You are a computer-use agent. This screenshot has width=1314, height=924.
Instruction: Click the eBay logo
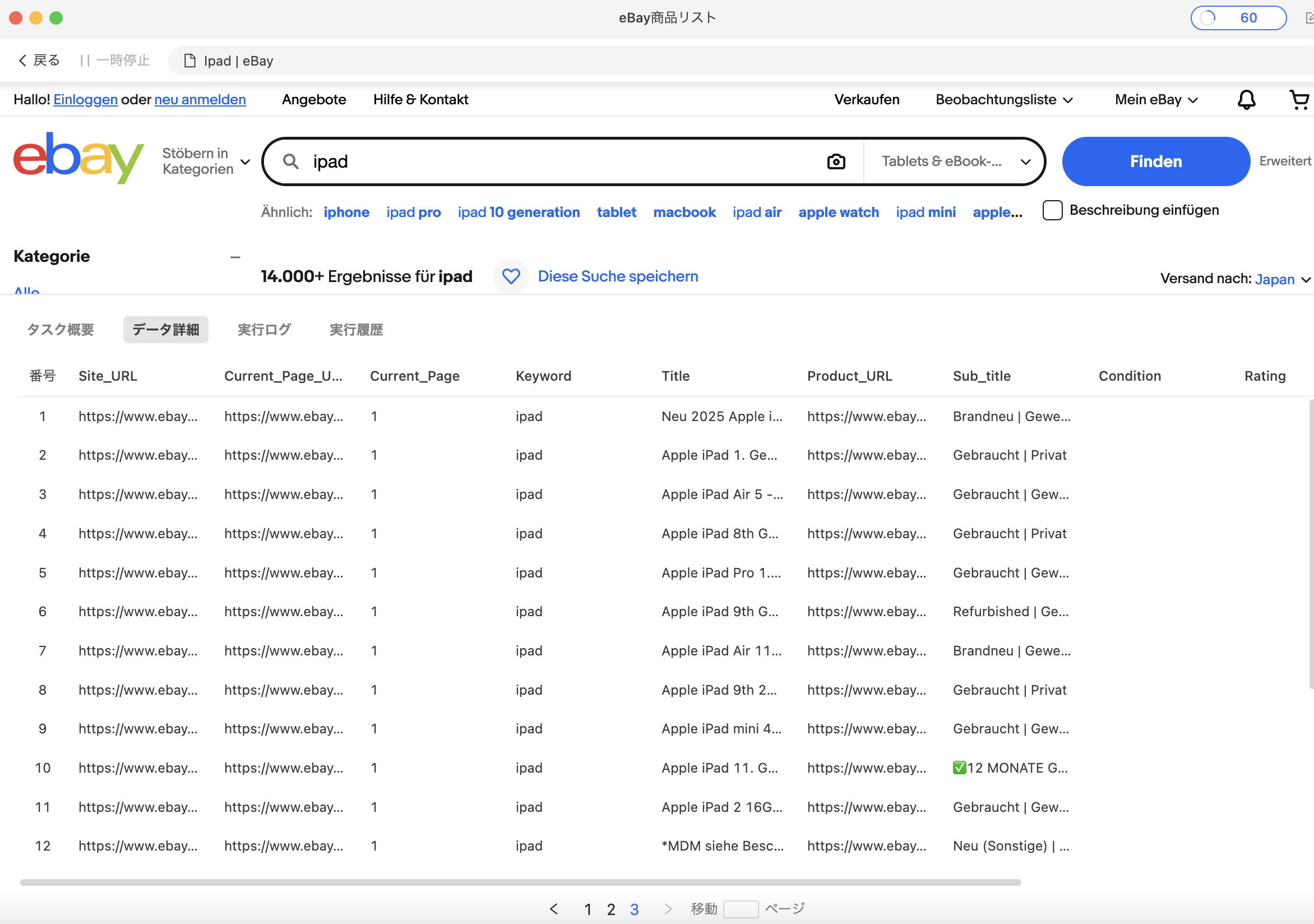coord(78,158)
